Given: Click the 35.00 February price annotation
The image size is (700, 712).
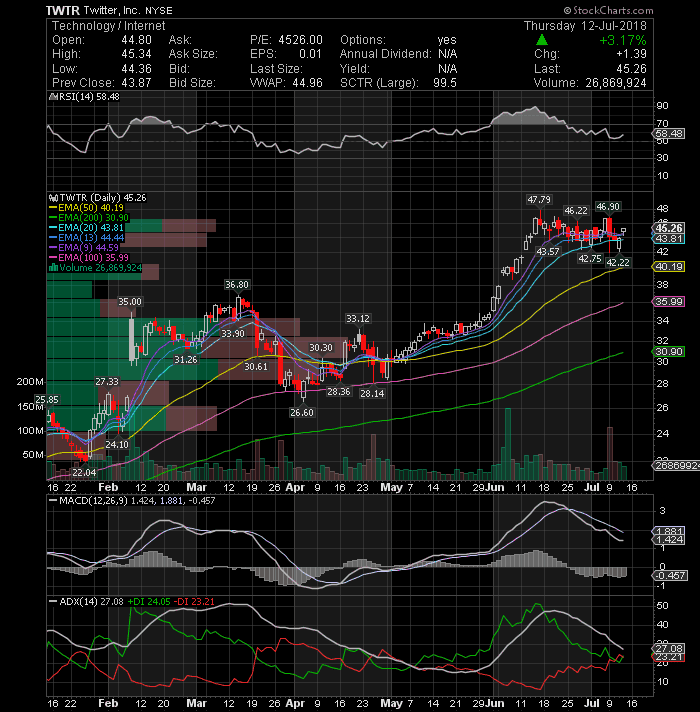Looking at the screenshot, I should click(x=130, y=302).
